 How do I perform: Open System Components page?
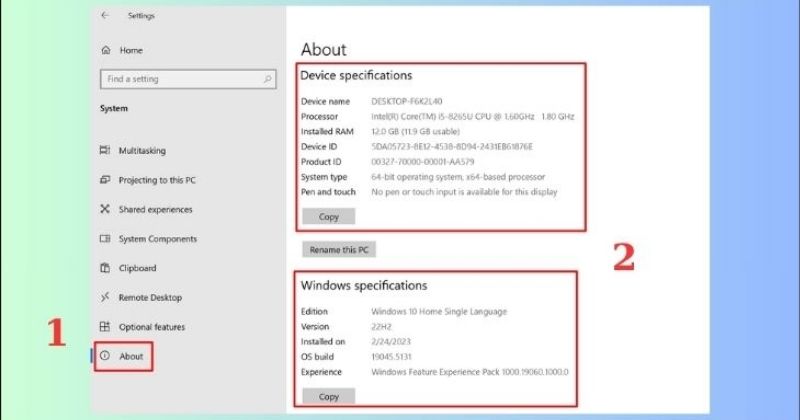(158, 239)
